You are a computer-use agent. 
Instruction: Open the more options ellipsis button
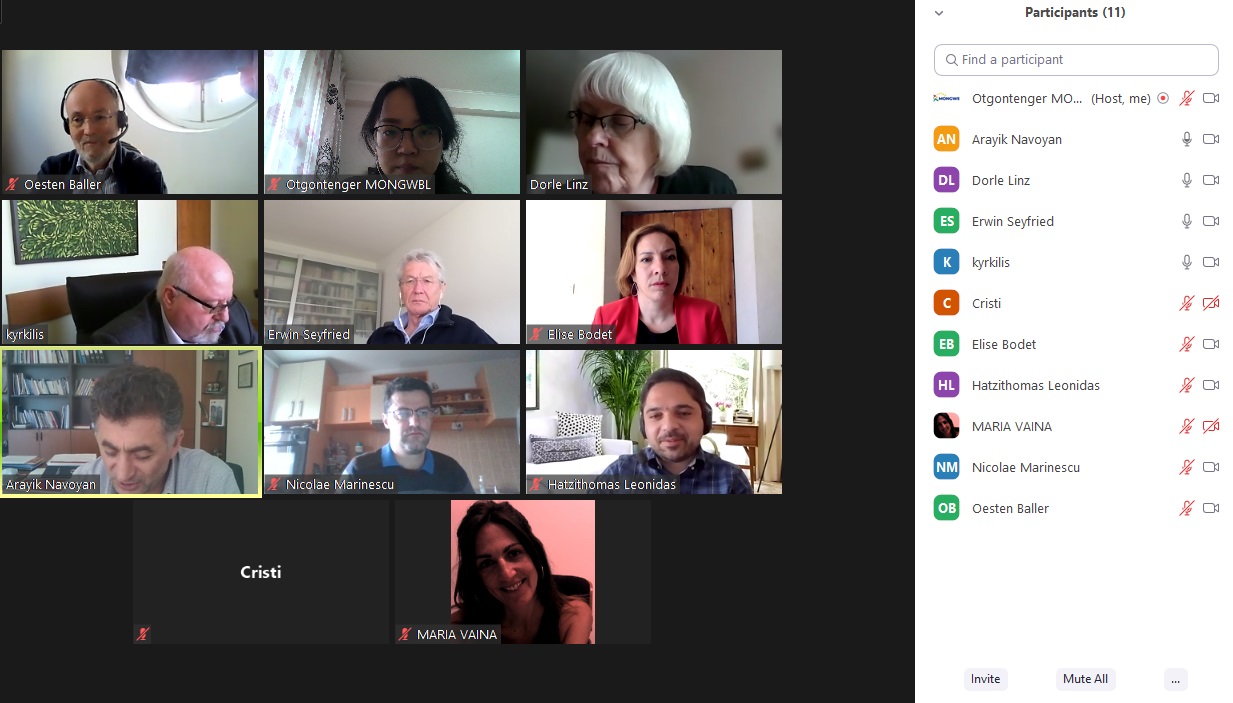pos(1175,679)
